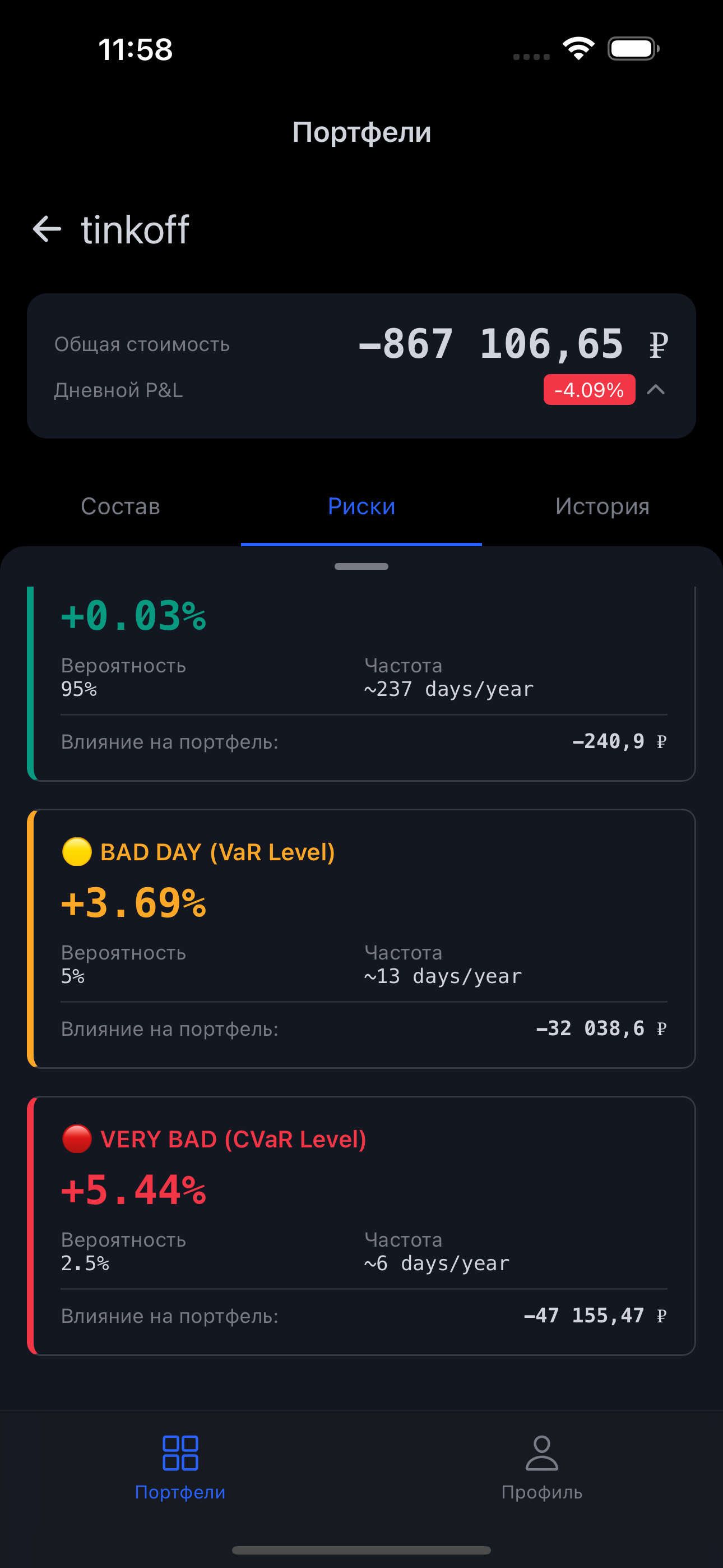This screenshot has height=1568, width=723.
Task: Tap the Портфели grid icon
Action: pos(180,1452)
